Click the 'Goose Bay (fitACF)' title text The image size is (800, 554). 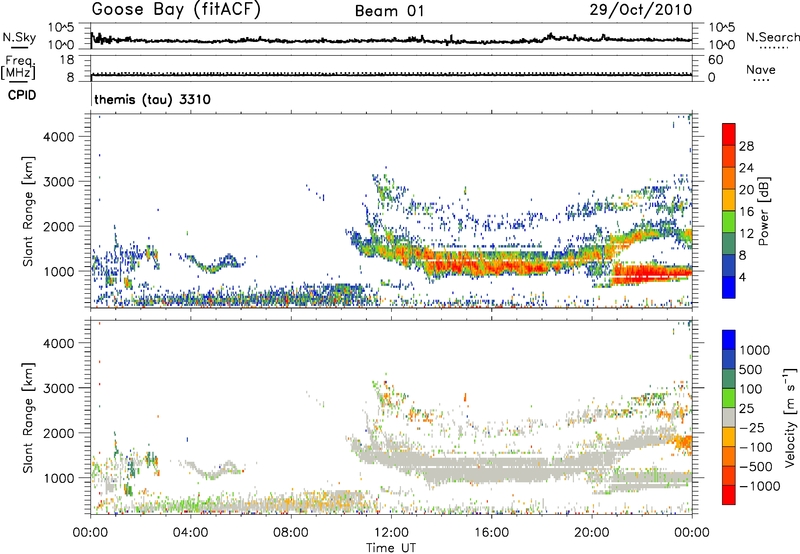(176, 10)
